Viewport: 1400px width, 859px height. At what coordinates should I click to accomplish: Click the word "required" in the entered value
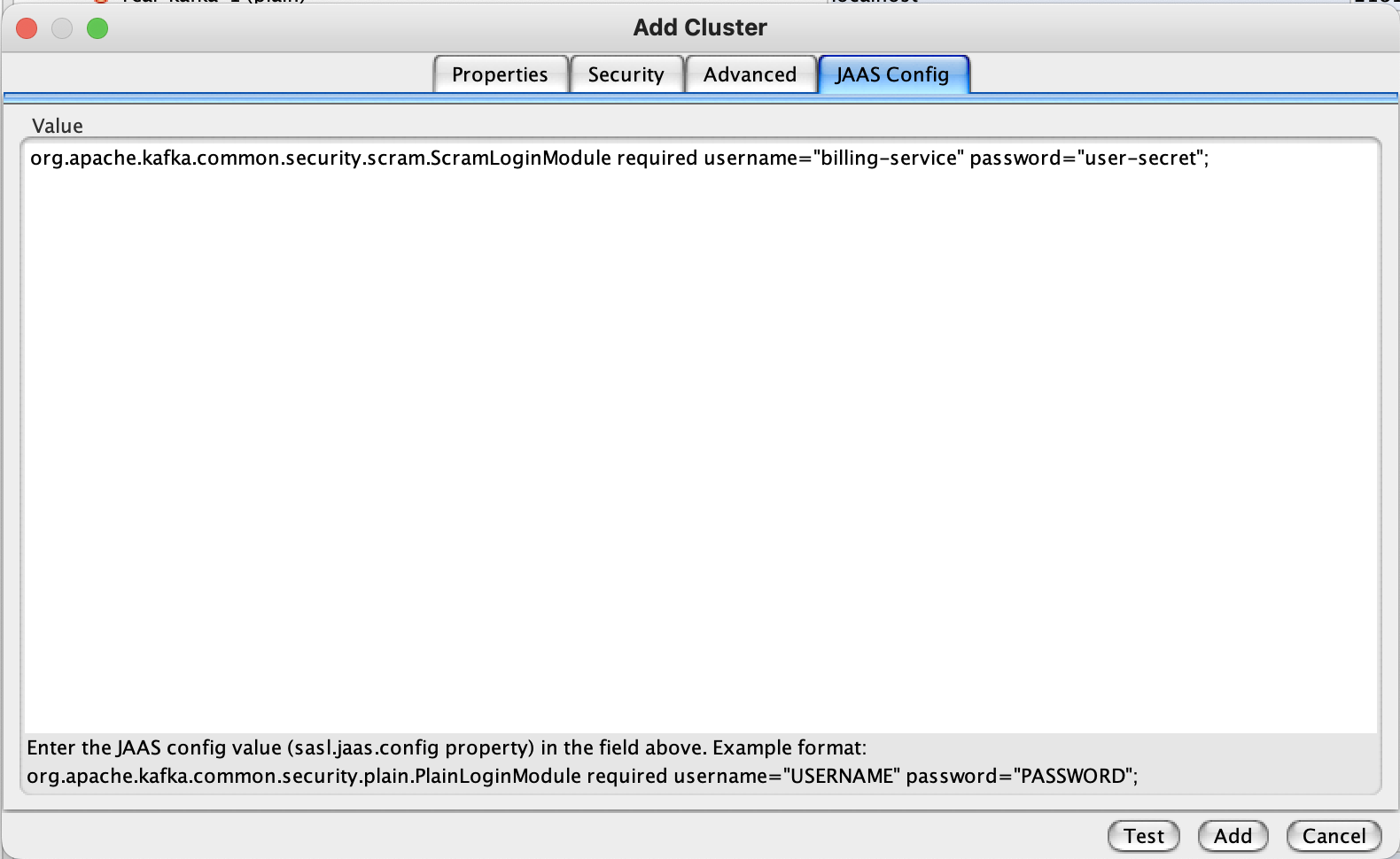pos(657,159)
